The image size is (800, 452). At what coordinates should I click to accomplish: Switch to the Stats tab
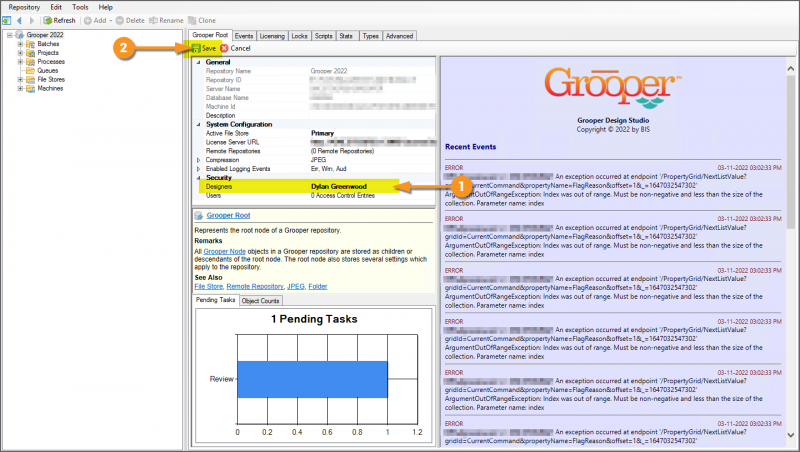(346, 36)
